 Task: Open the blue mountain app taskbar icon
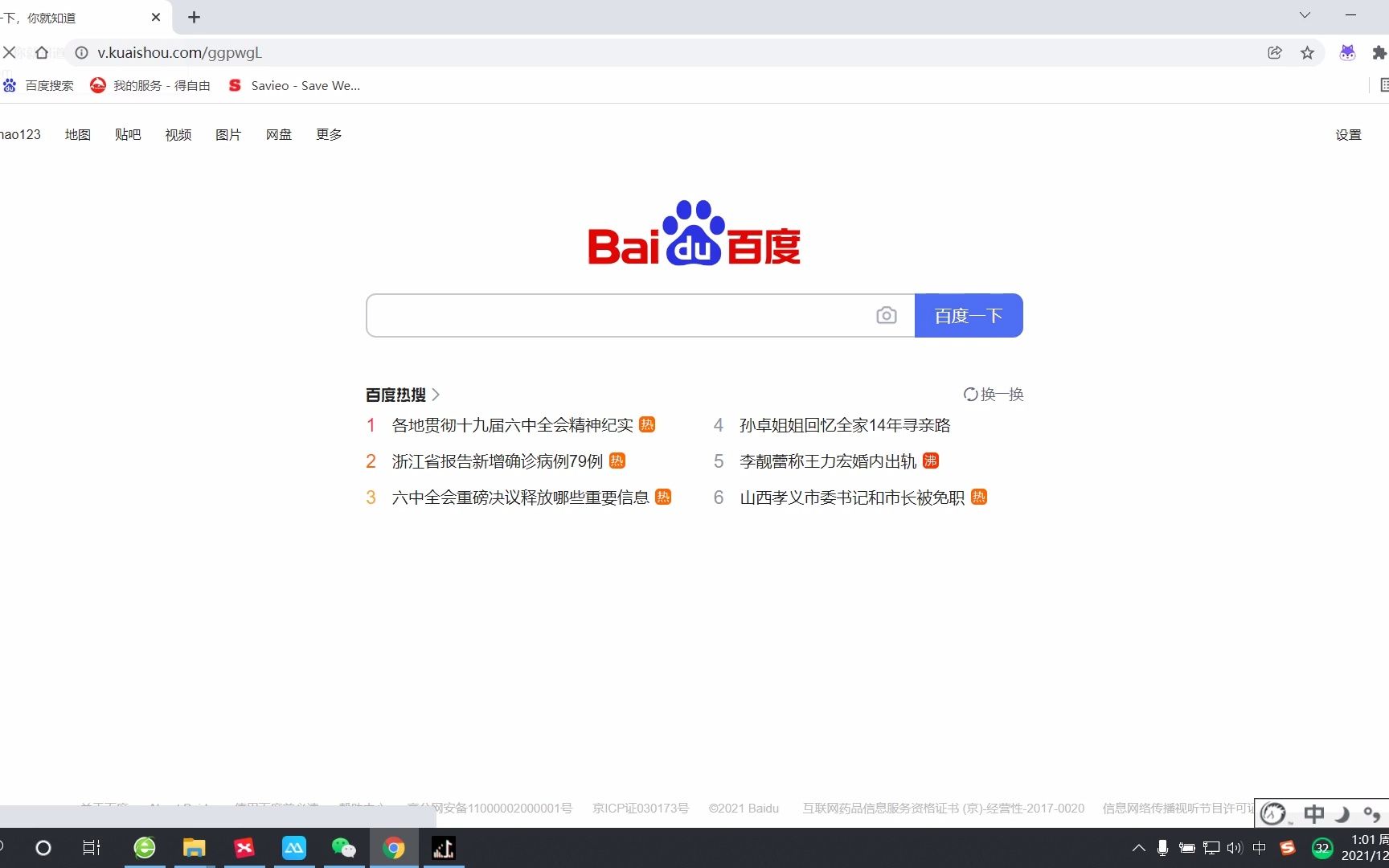293,848
